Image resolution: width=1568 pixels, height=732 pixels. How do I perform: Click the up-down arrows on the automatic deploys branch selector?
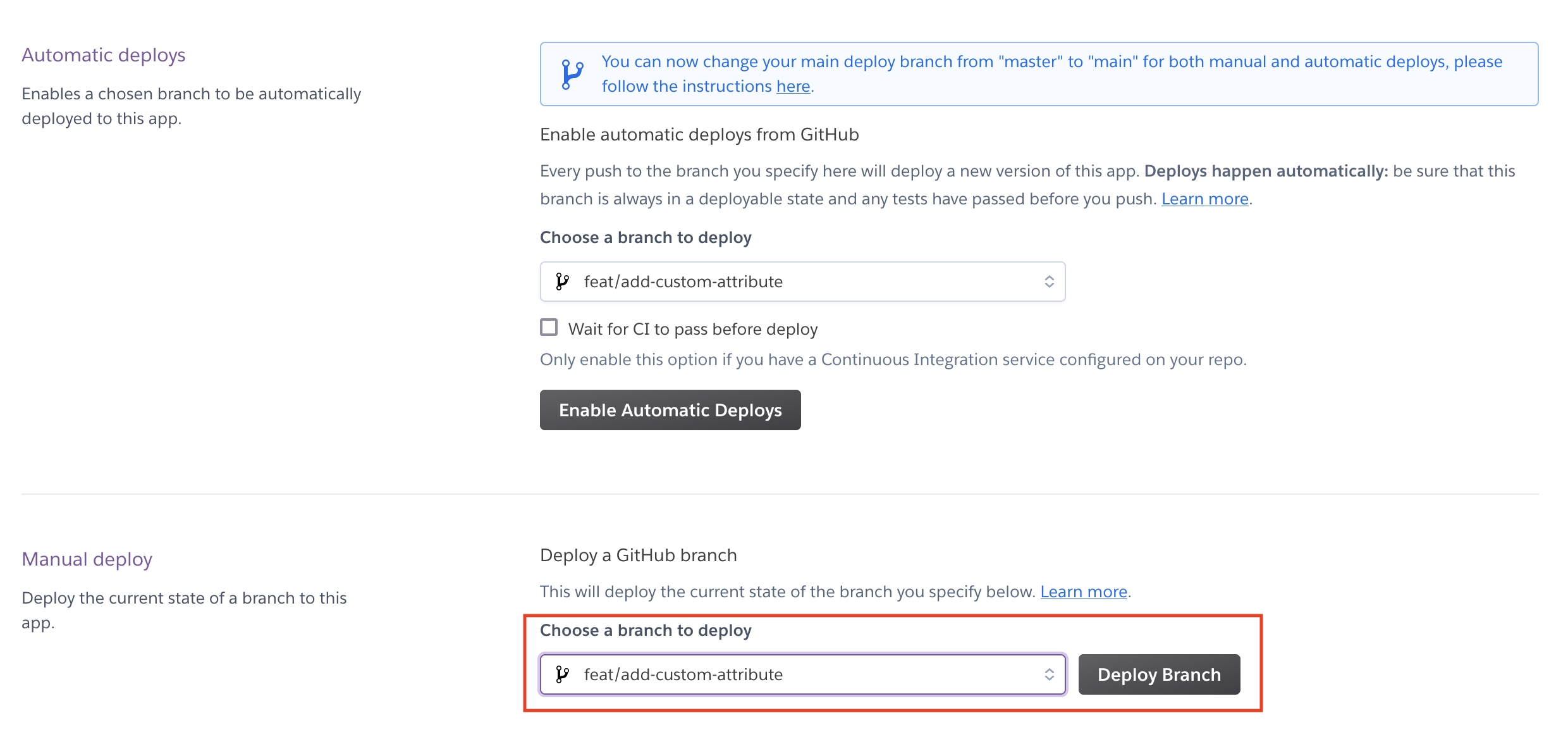[x=1049, y=282]
